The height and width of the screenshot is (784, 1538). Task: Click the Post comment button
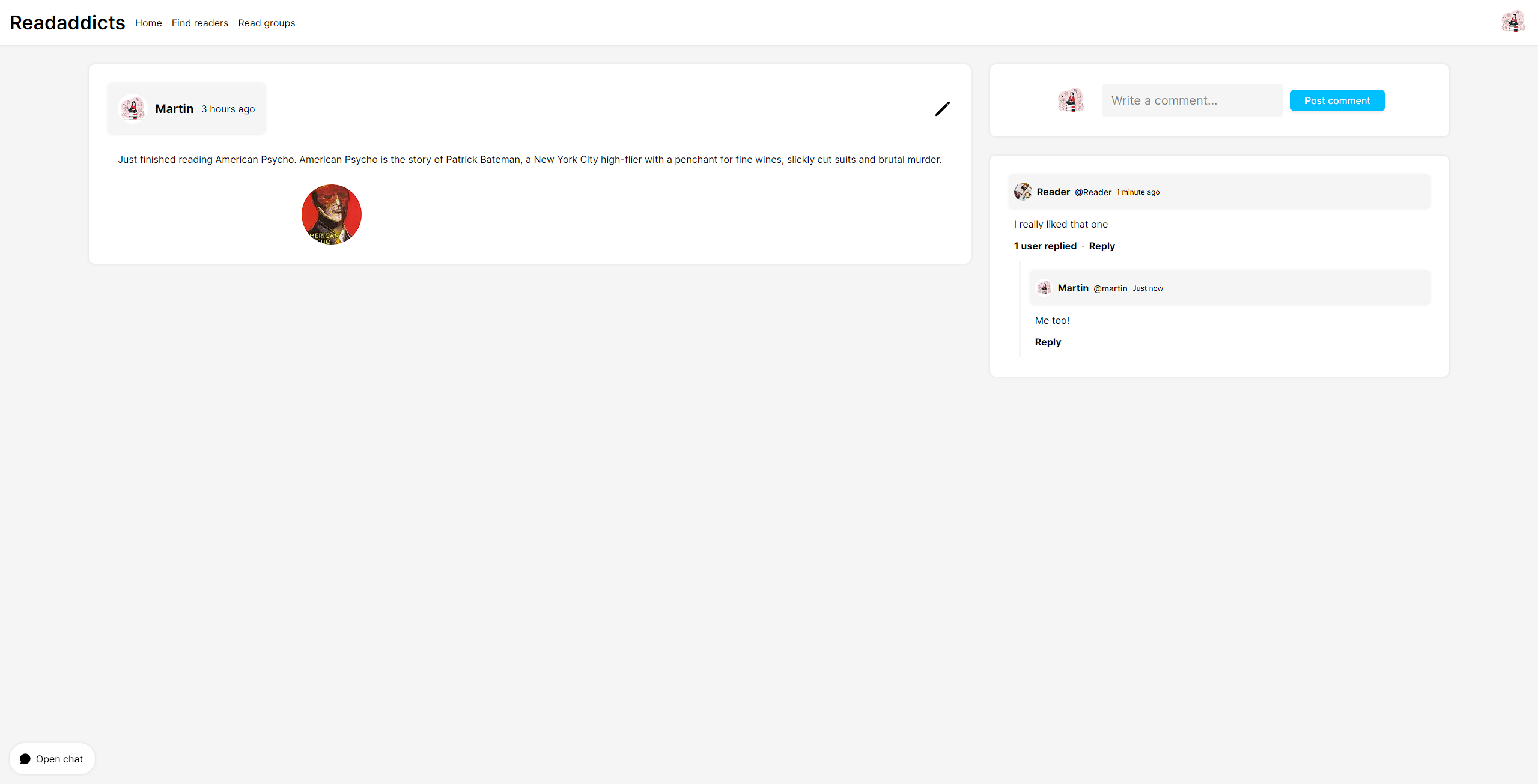tap(1337, 100)
